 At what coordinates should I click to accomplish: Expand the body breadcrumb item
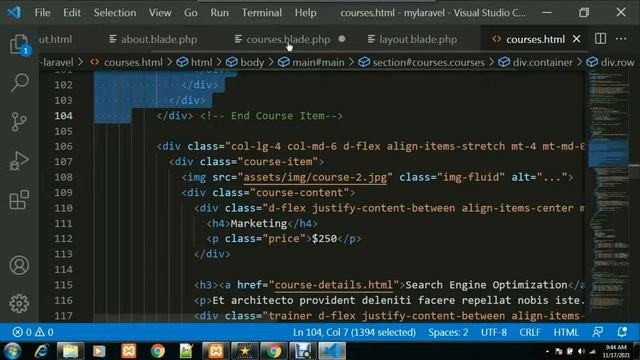click(x=252, y=62)
